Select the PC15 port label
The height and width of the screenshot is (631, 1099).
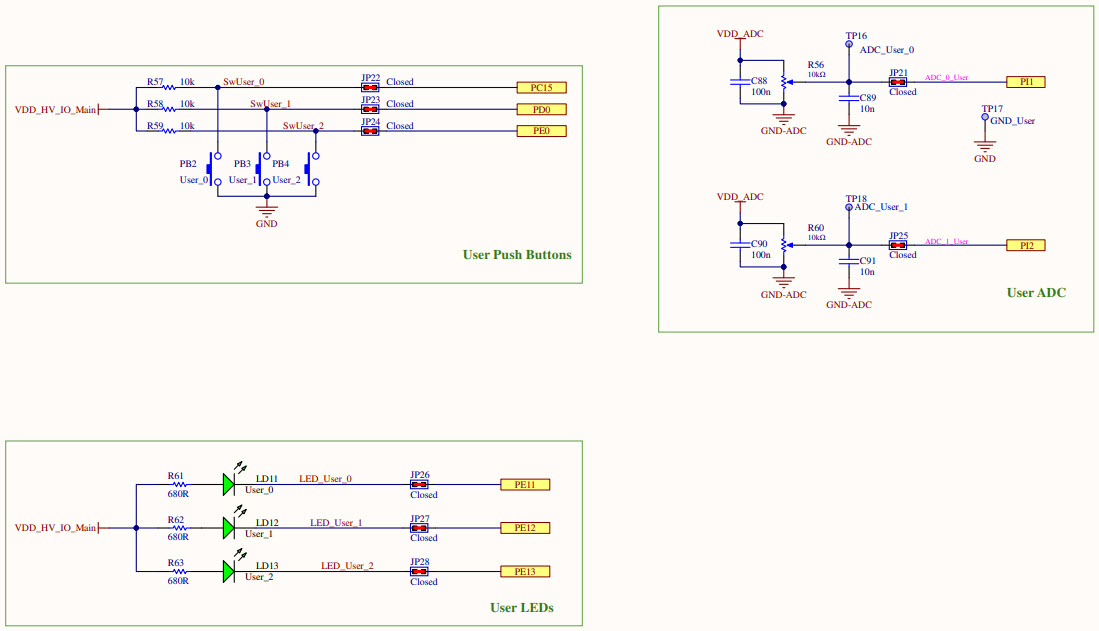(x=540, y=87)
